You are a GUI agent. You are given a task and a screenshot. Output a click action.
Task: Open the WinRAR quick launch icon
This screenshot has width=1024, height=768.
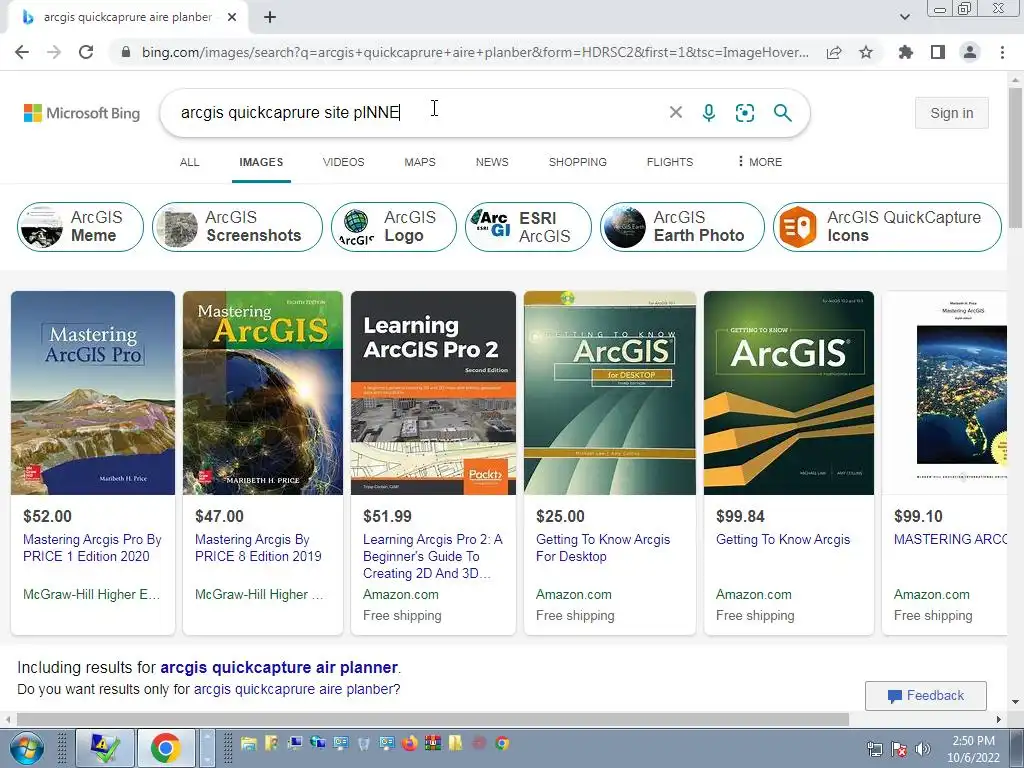(x=432, y=743)
